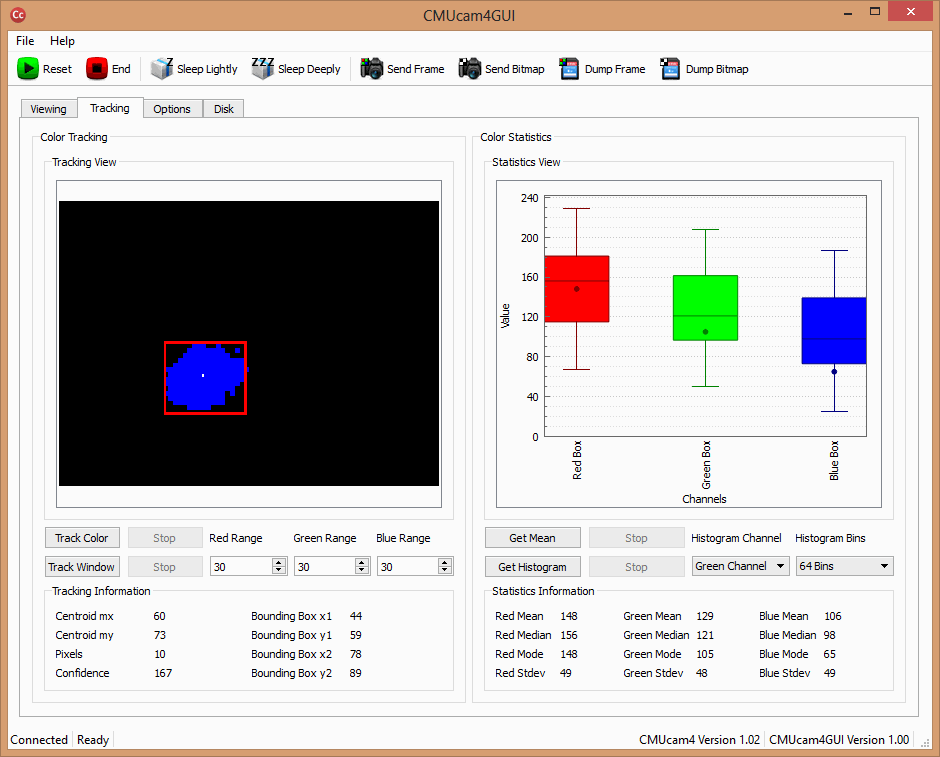
Task: Click the Connected status bar entry
Action: tap(39, 740)
